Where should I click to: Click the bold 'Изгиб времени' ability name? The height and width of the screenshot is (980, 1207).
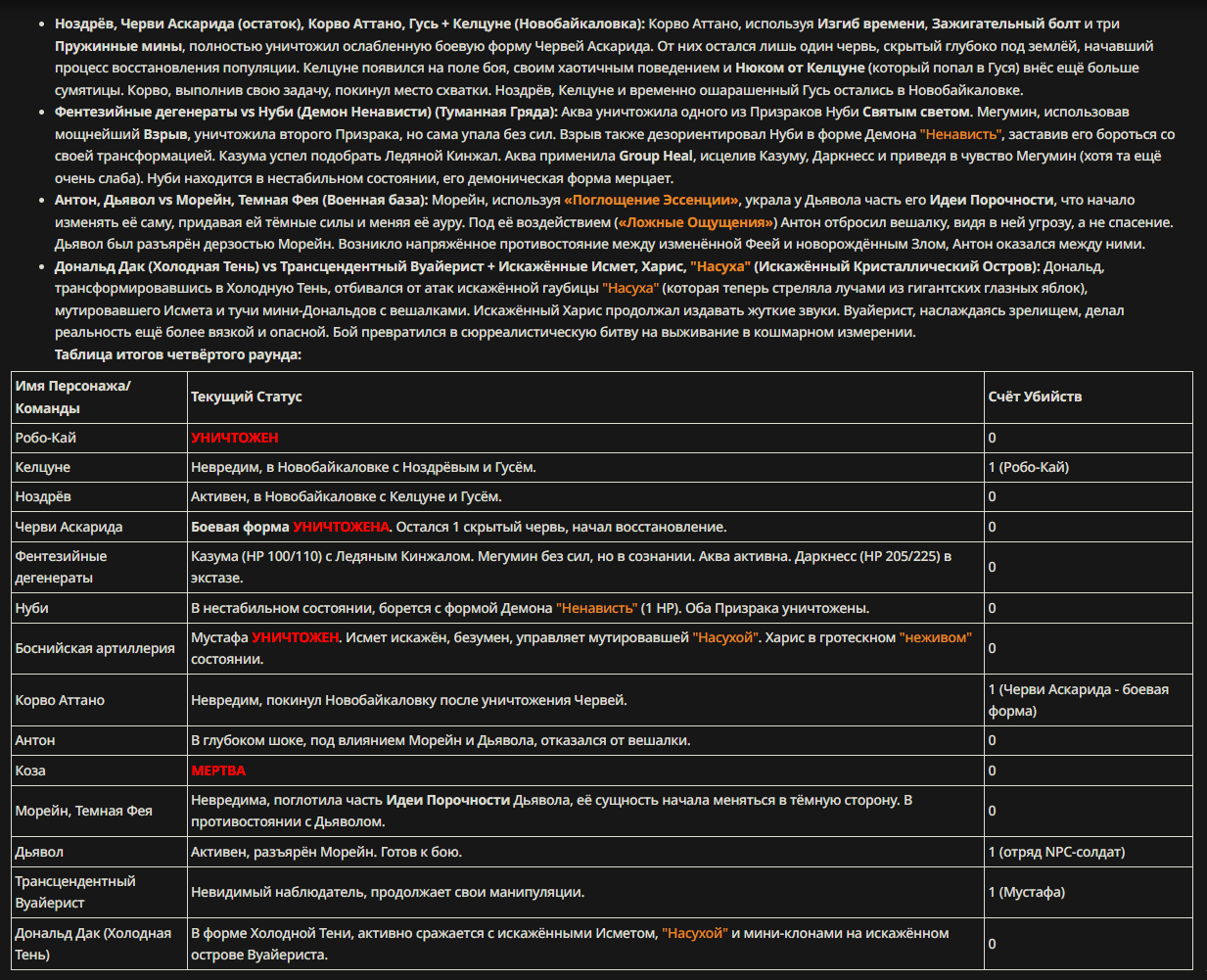point(873,23)
